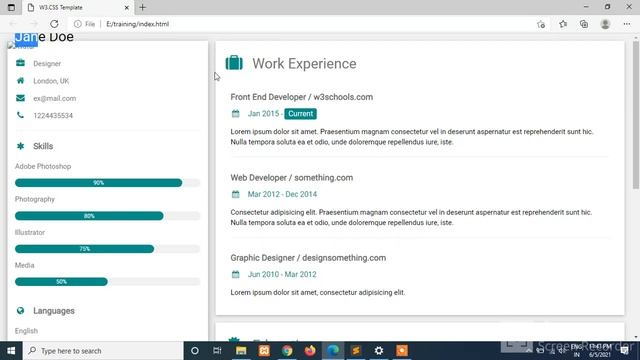The width and height of the screenshot is (640, 360).
Task: Click the home icon beside London, UK
Action: tap(20, 80)
